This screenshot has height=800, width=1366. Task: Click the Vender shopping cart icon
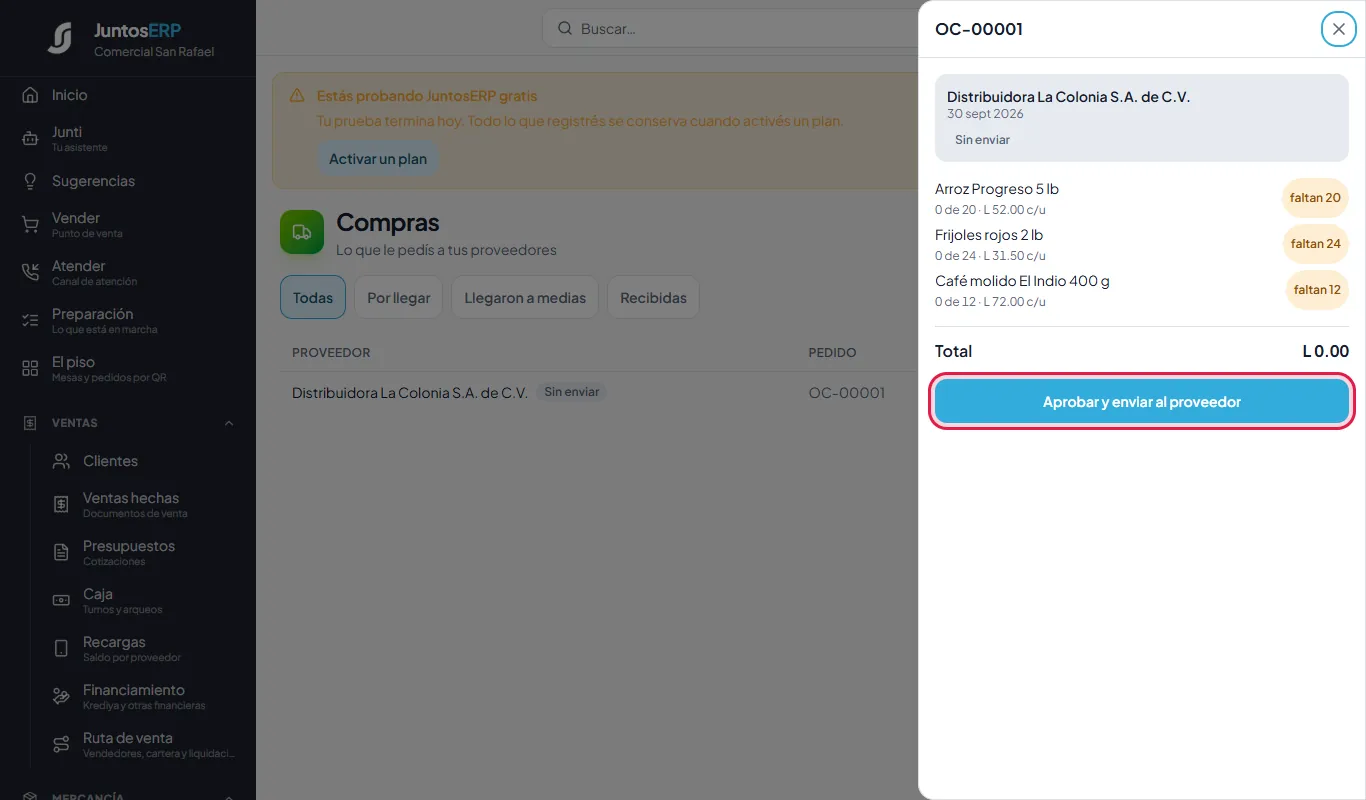[30, 225]
